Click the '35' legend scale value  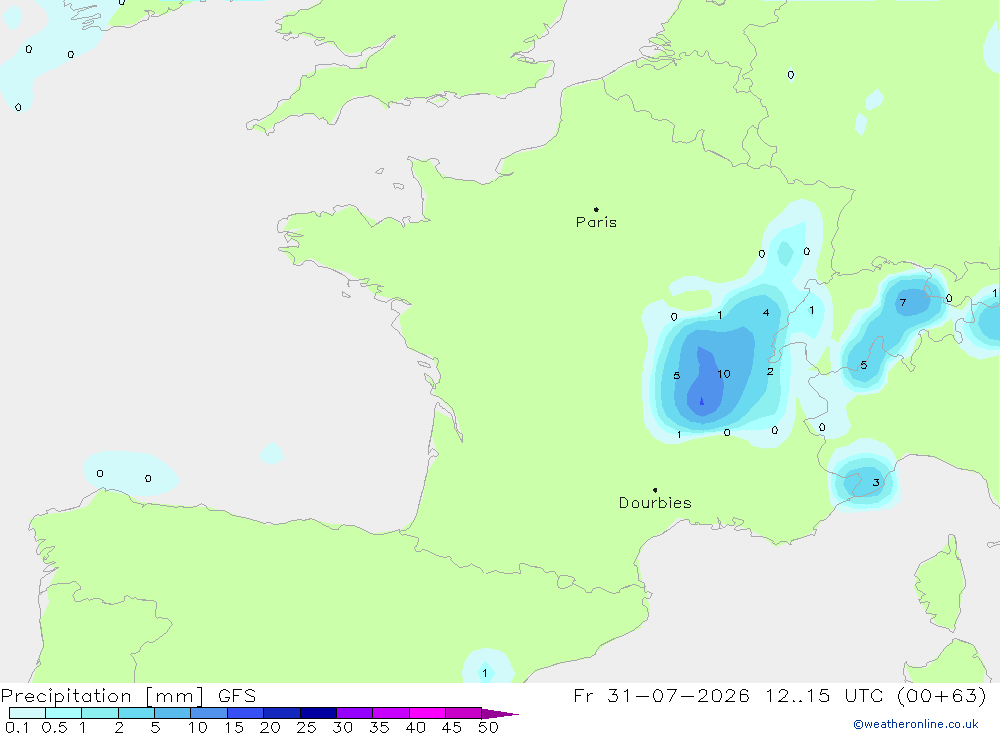379,727
